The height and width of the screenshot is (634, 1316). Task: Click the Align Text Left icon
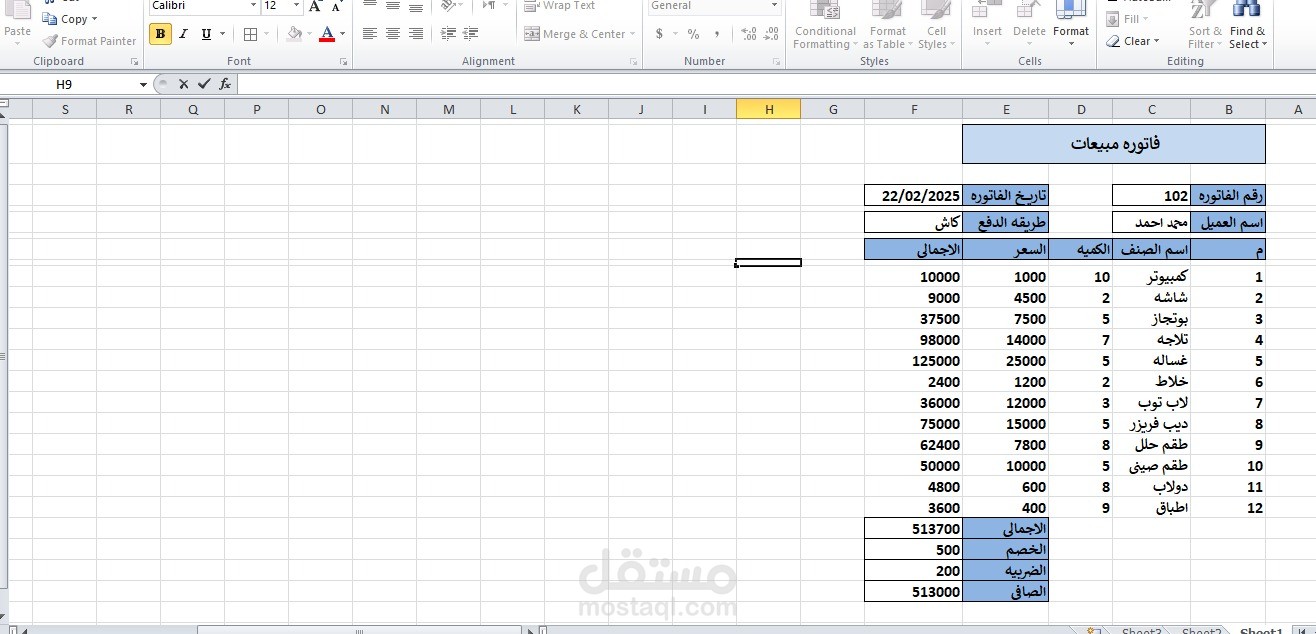pyautogui.click(x=370, y=34)
